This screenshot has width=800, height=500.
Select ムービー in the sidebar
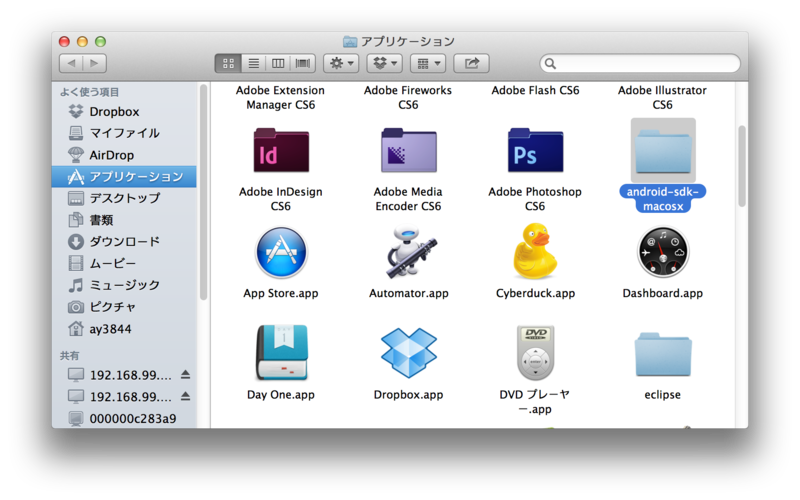[124, 263]
